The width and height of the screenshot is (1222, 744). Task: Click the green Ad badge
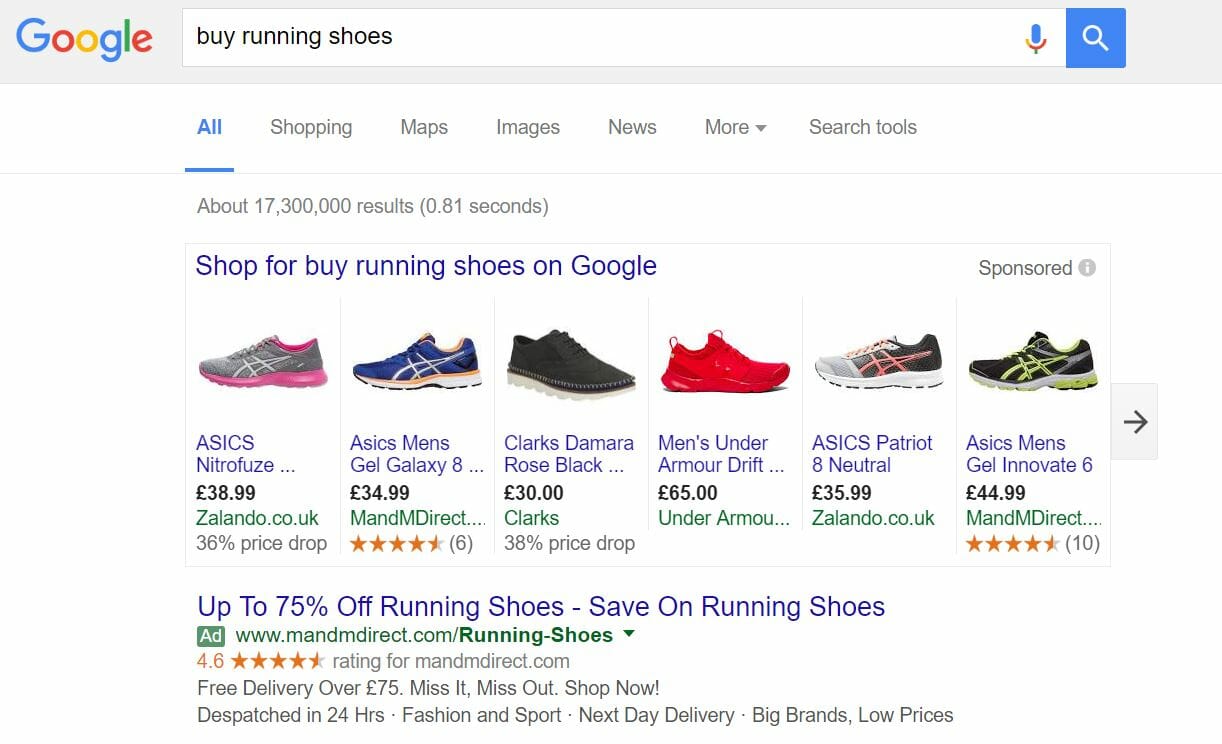[x=211, y=636]
